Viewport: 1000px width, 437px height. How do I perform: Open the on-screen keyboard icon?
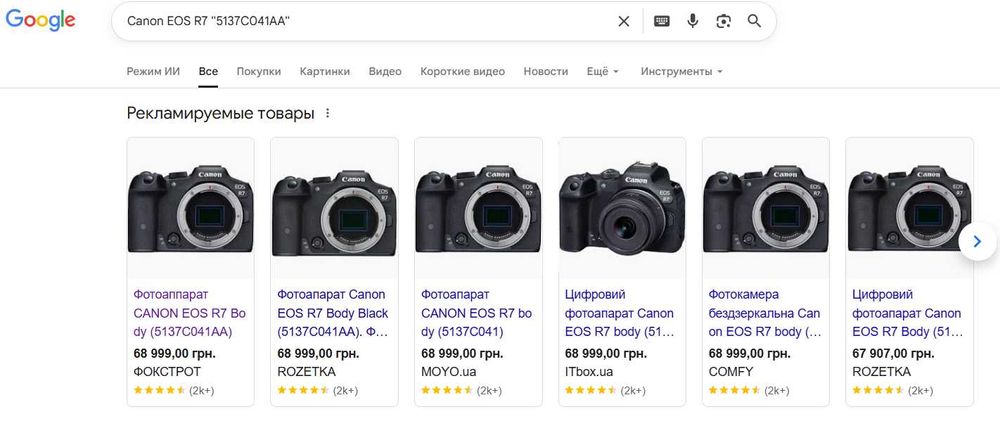click(x=661, y=21)
